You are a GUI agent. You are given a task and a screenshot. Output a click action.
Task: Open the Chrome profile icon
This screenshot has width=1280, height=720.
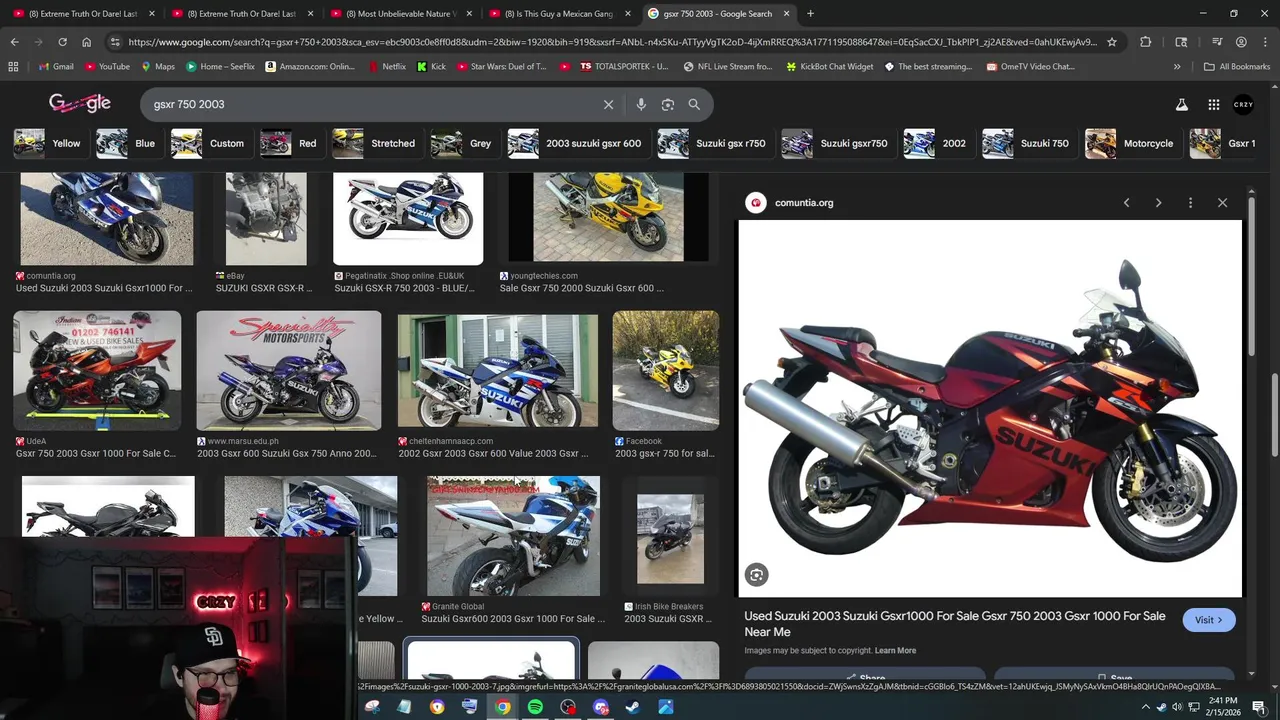(x=1241, y=42)
